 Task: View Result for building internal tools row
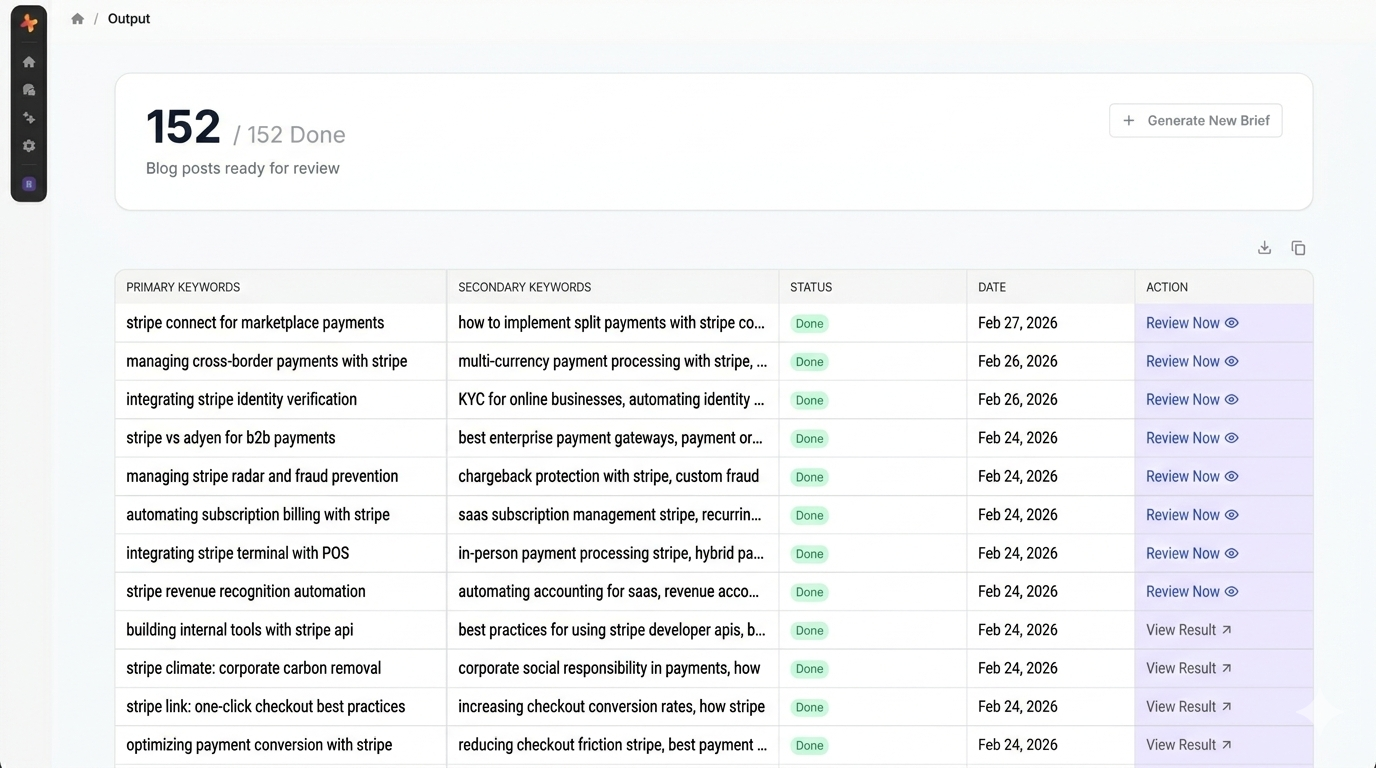[1188, 630]
